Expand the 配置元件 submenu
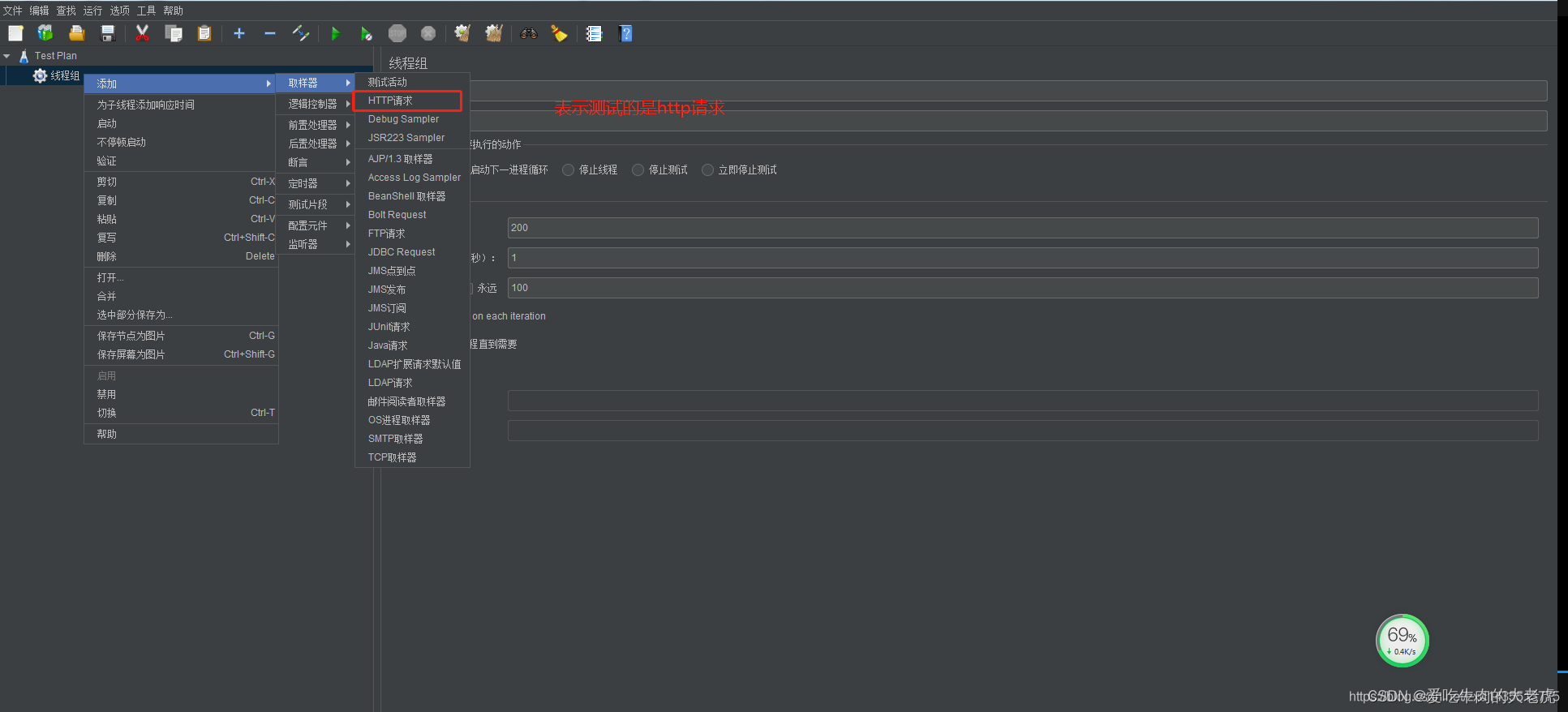1568x712 pixels. coord(316,225)
